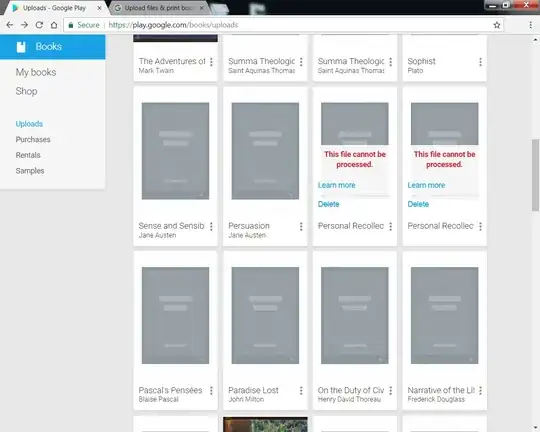Open options menu for The Adventures book
The width and height of the screenshot is (540, 432).
211,62
